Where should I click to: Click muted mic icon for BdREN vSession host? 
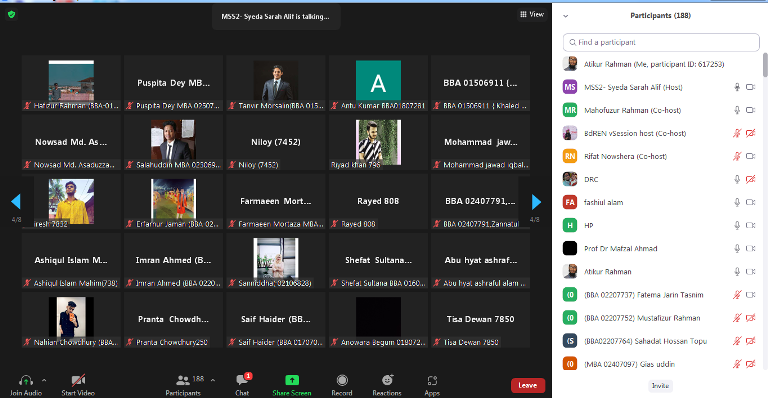[737, 133]
